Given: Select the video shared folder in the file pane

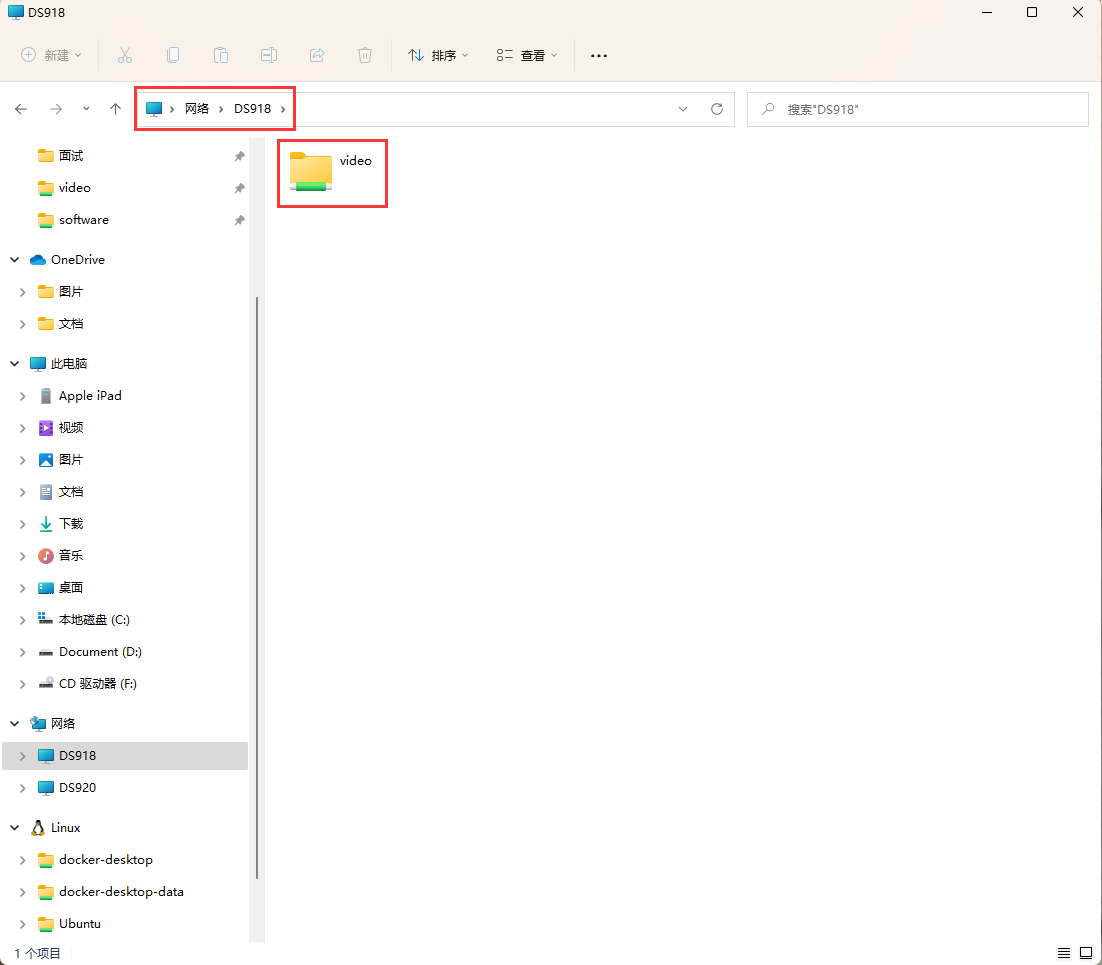Looking at the screenshot, I should [x=331, y=172].
